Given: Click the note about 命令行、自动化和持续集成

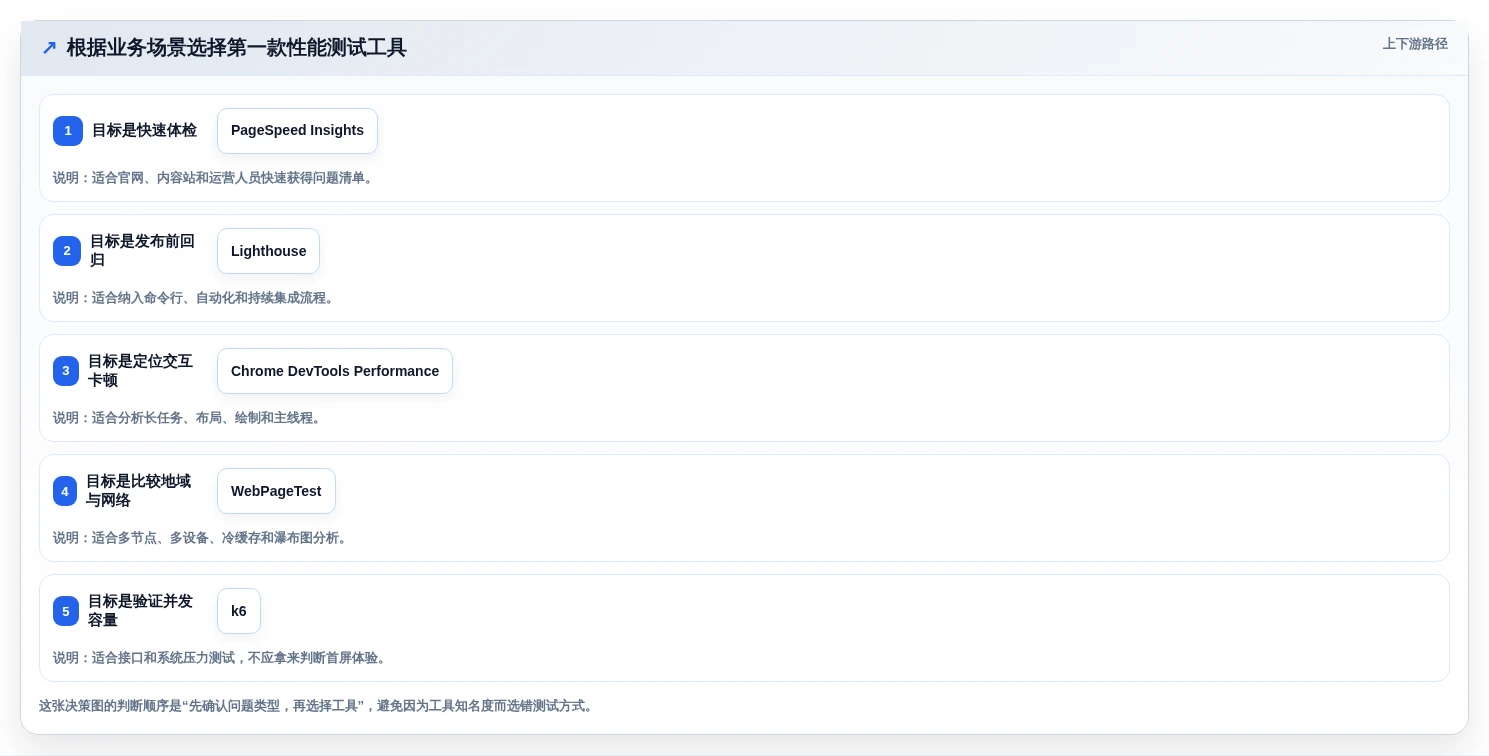Looking at the screenshot, I should (x=195, y=298).
